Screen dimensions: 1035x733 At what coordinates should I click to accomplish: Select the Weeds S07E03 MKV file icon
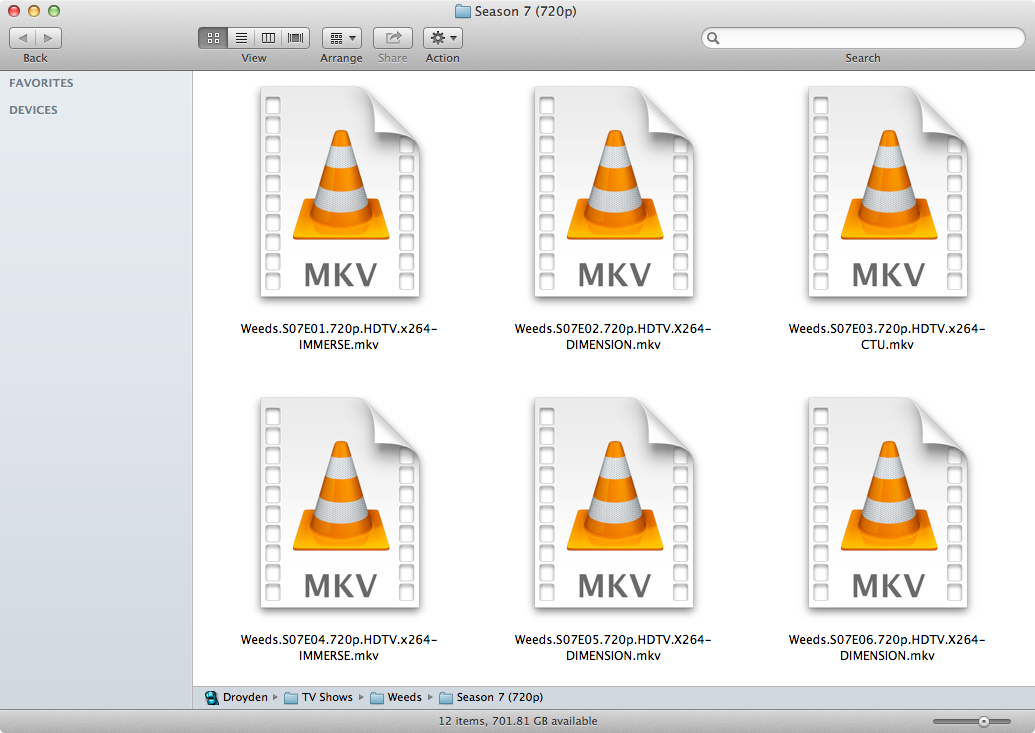[888, 192]
